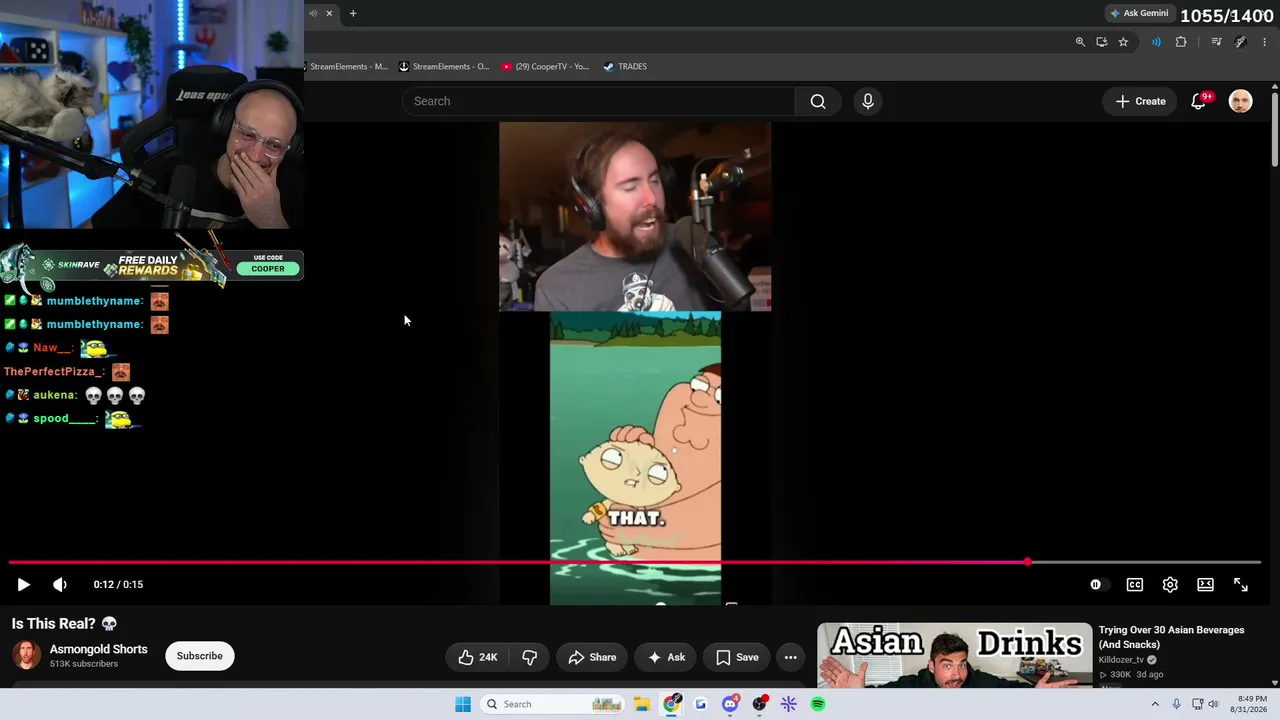Show hidden system tray icons

1155,704
